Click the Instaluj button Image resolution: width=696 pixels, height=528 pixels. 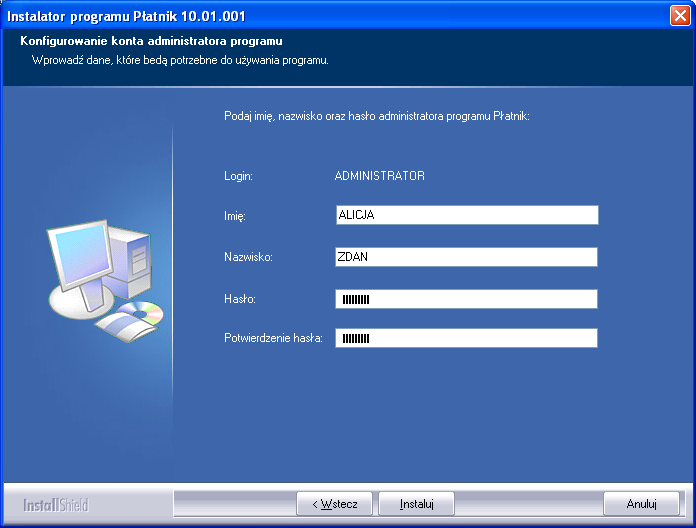(x=416, y=504)
